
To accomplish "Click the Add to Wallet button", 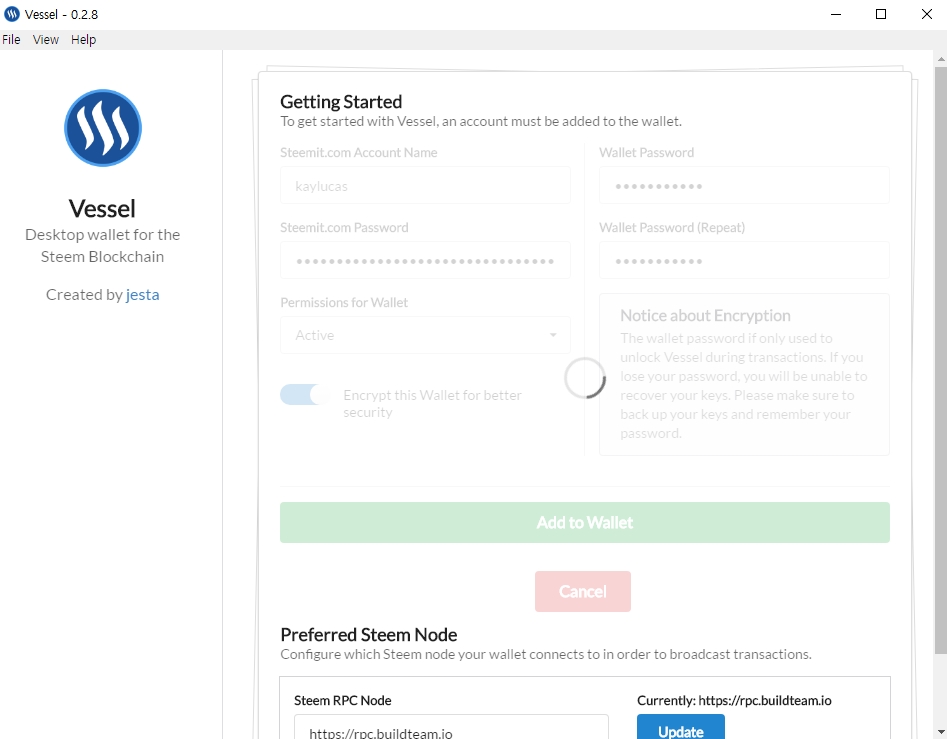I will (585, 522).
